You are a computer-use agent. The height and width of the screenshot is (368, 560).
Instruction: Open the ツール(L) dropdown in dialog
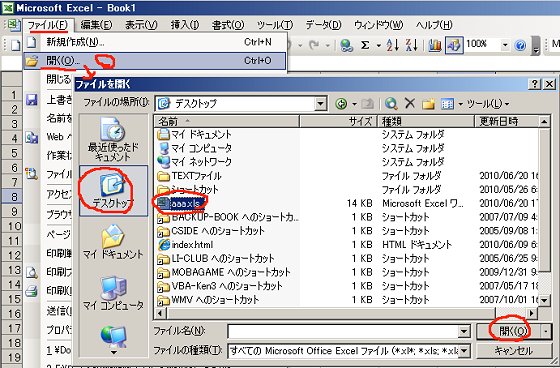[x=488, y=104]
